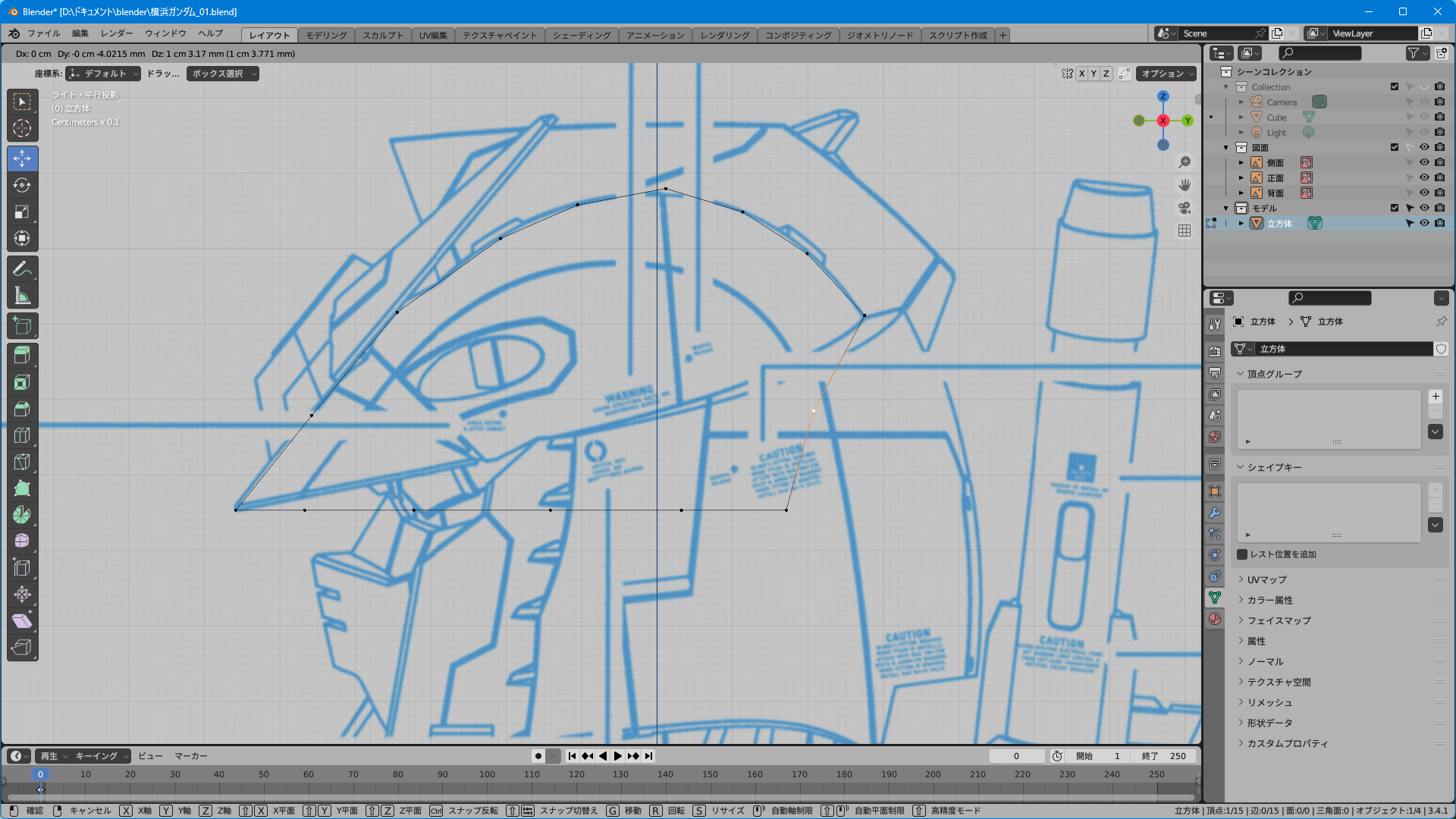Viewport: 1456px width, 819px height.
Task: Click the camera view icon in viewport
Action: coord(1184,208)
